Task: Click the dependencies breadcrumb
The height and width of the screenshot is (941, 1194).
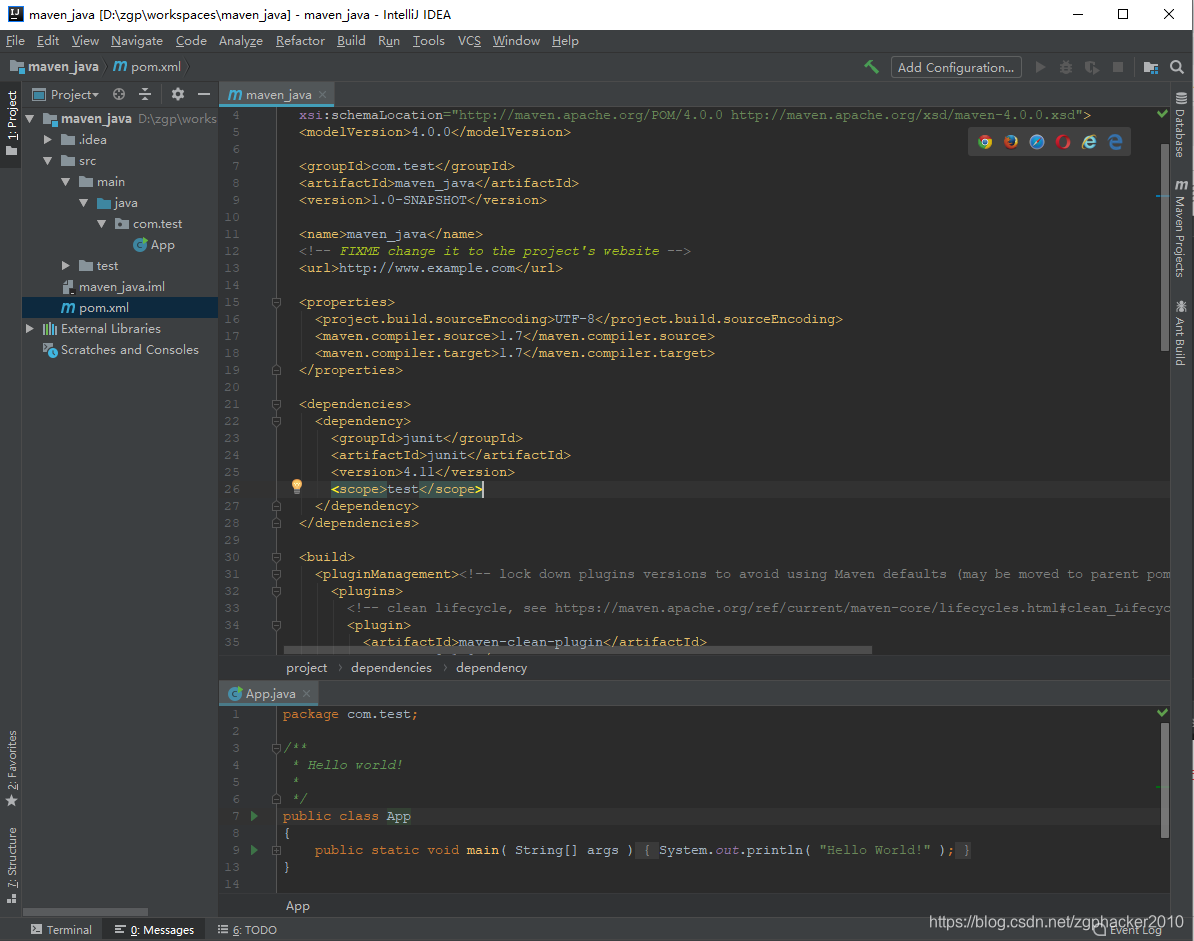Action: 391,668
